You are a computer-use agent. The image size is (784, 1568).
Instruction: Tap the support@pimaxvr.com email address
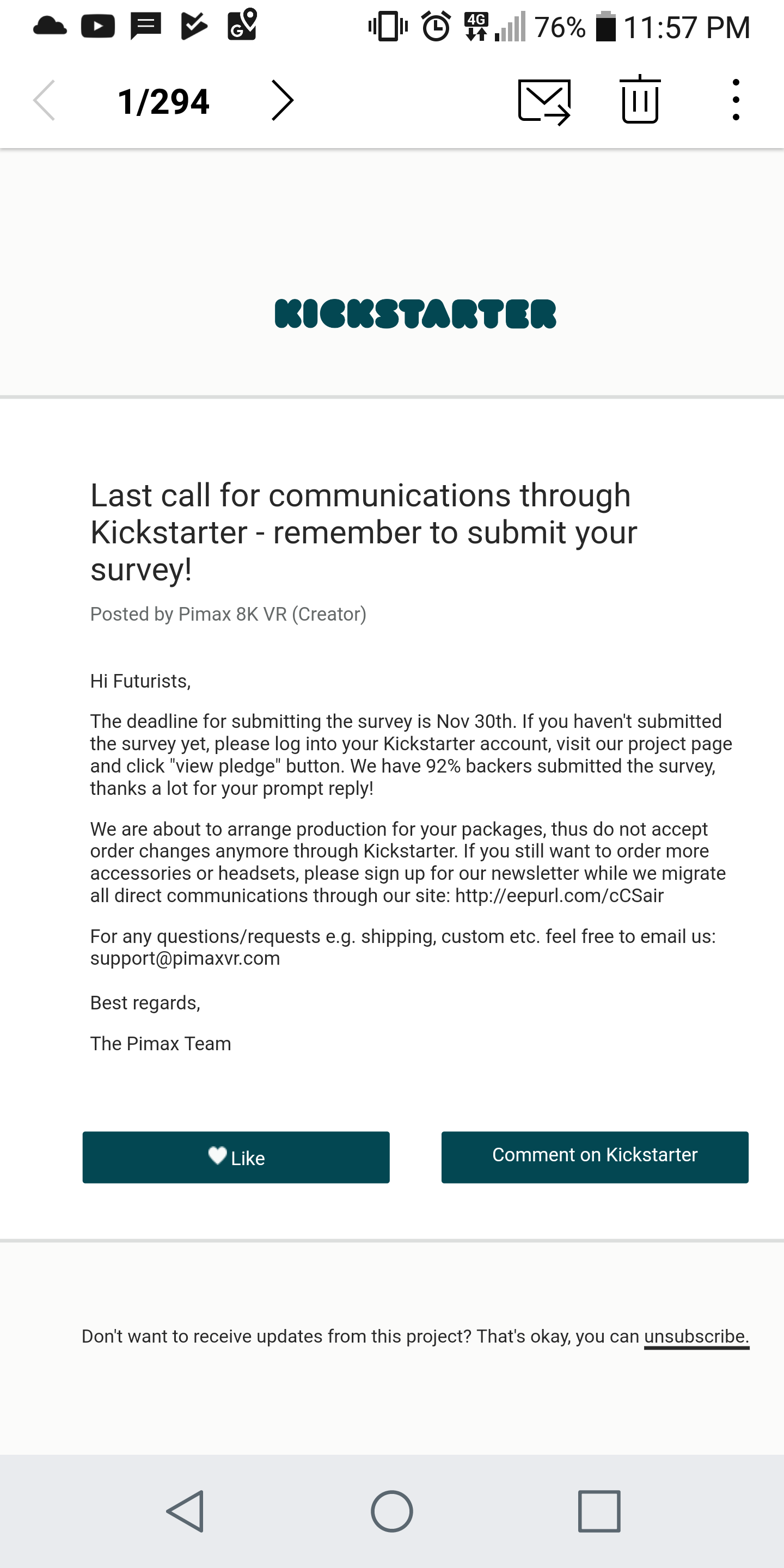pos(185,958)
